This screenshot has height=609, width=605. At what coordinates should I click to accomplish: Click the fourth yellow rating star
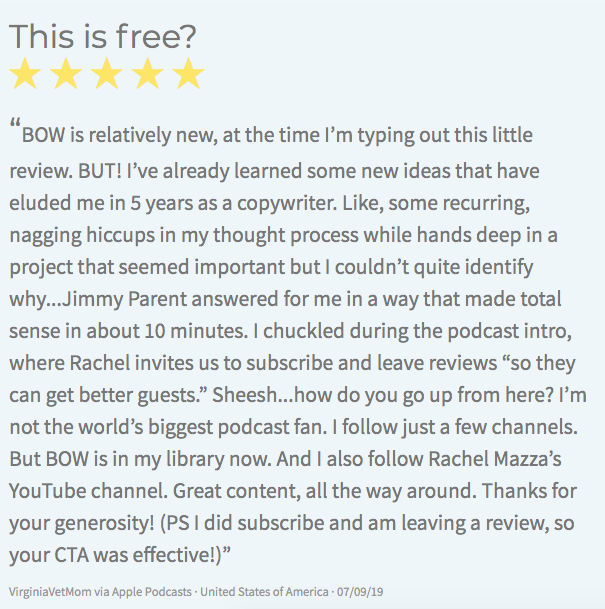(x=148, y=73)
